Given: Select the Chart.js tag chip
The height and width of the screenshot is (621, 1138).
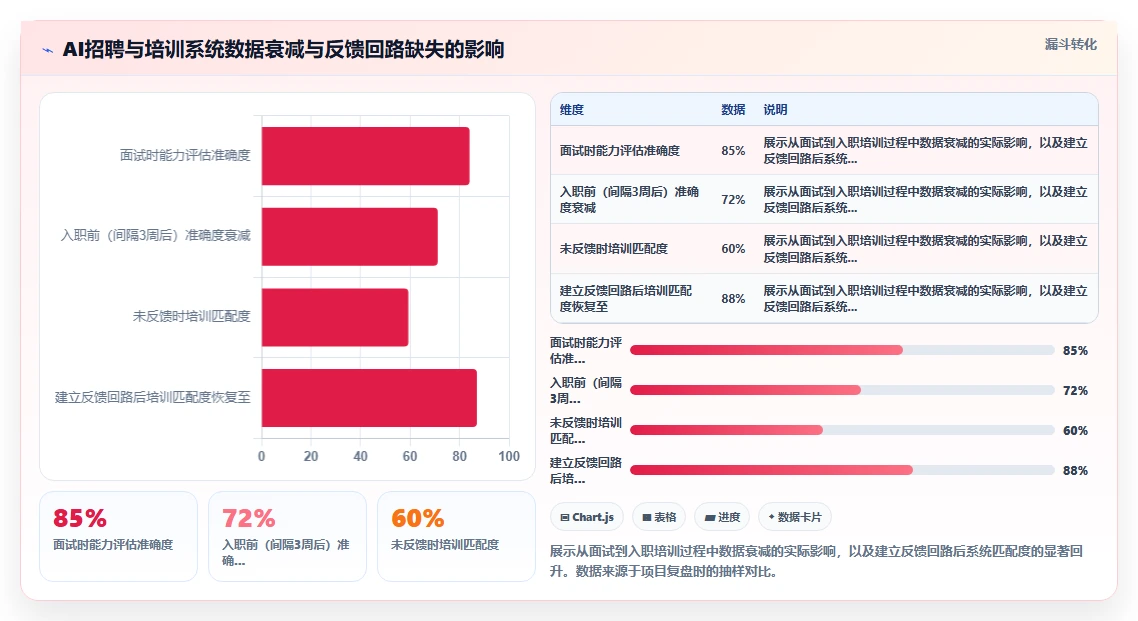Looking at the screenshot, I should (586, 517).
